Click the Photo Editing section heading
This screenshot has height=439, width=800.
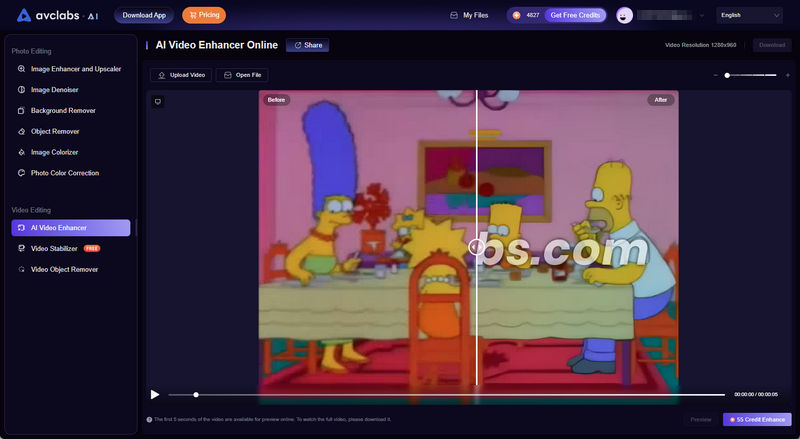click(x=31, y=51)
